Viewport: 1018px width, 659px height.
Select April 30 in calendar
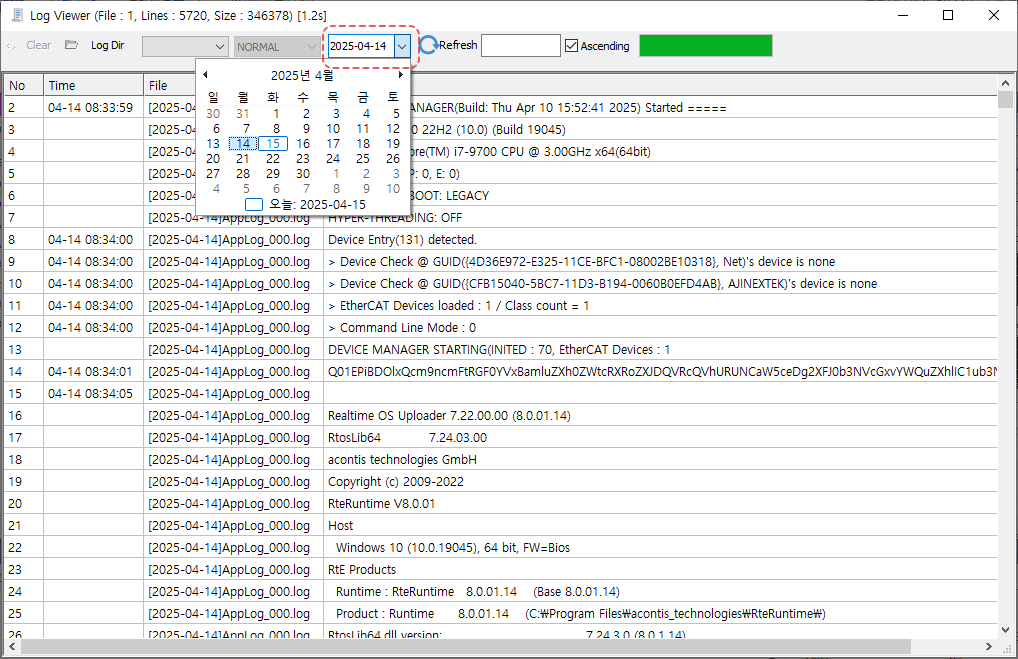303,173
